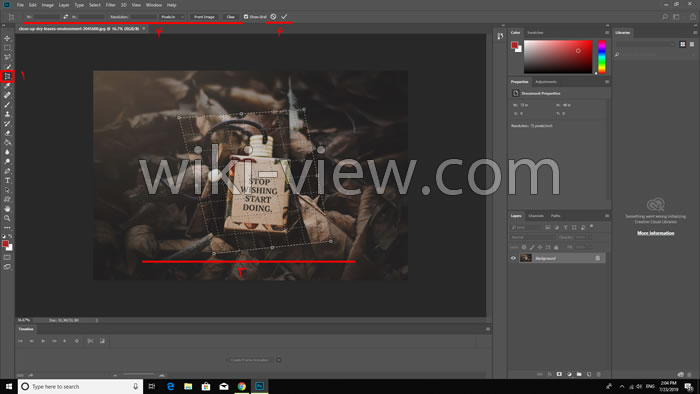Click the rainbow hue slider in Color panel
Image resolution: width=700 pixels, height=394 pixels.
[x=602, y=57]
